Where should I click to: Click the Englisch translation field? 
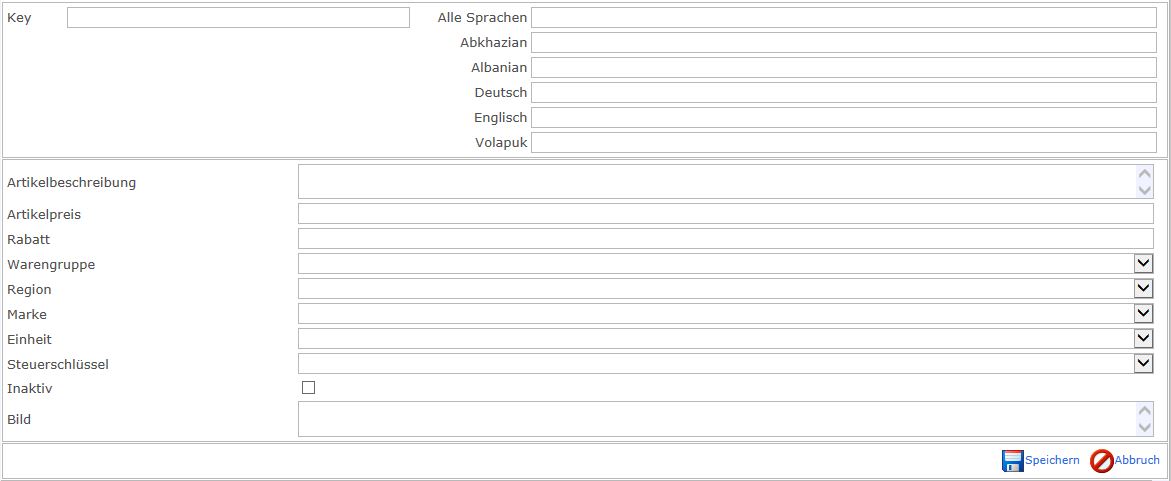point(843,118)
